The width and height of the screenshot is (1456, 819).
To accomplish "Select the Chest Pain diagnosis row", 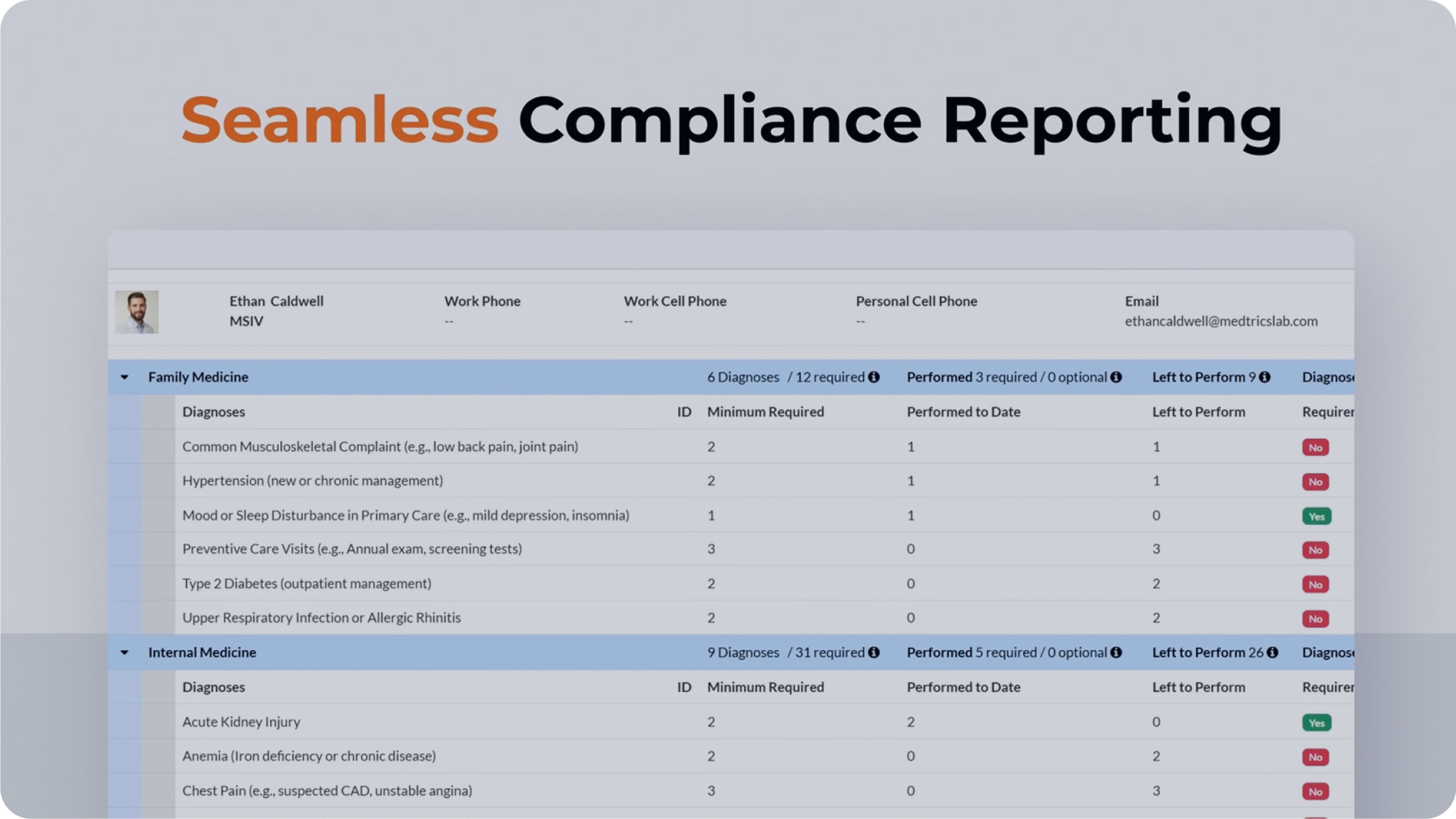I will [327, 791].
